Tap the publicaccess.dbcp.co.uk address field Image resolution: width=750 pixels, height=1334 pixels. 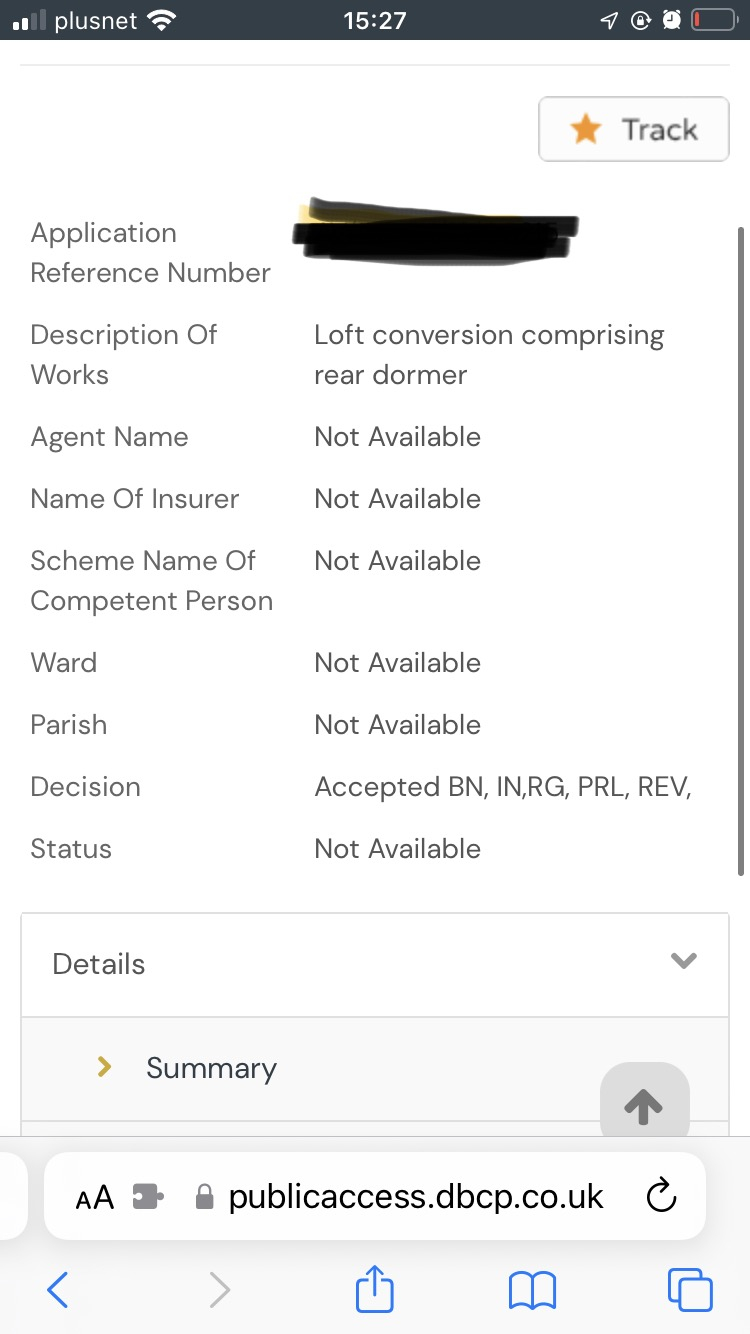pos(415,1196)
